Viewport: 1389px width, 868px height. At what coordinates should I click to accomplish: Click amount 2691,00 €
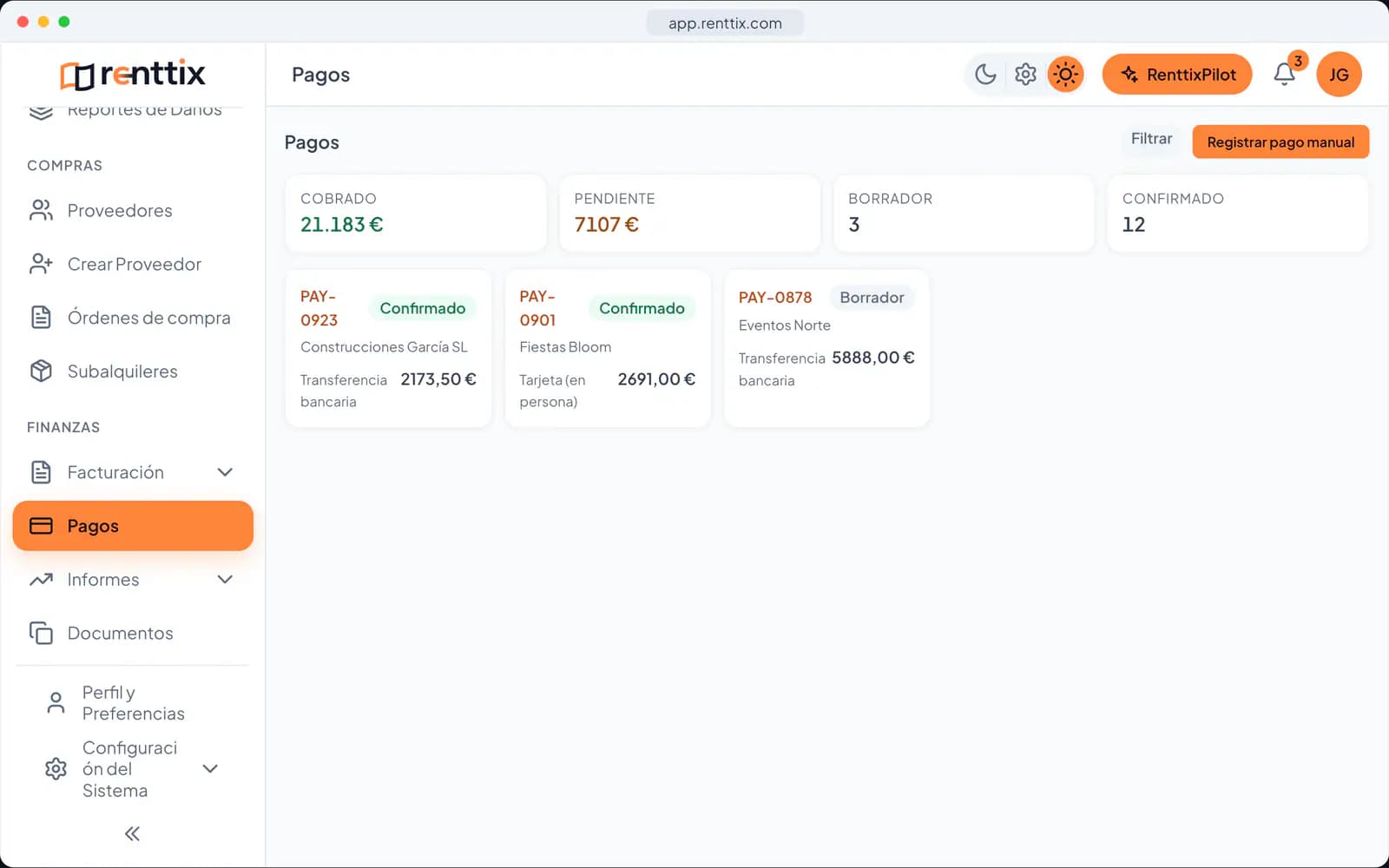tap(656, 379)
